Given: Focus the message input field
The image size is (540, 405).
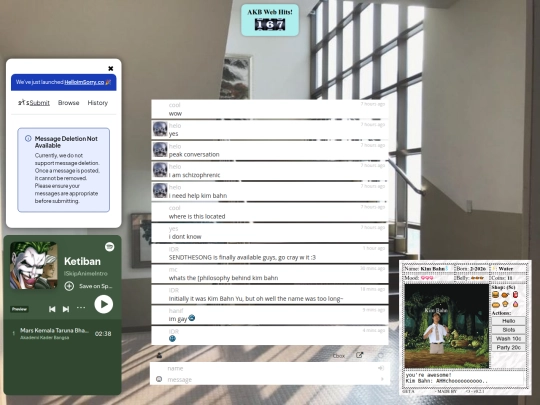Looking at the screenshot, I should click(x=270, y=380).
